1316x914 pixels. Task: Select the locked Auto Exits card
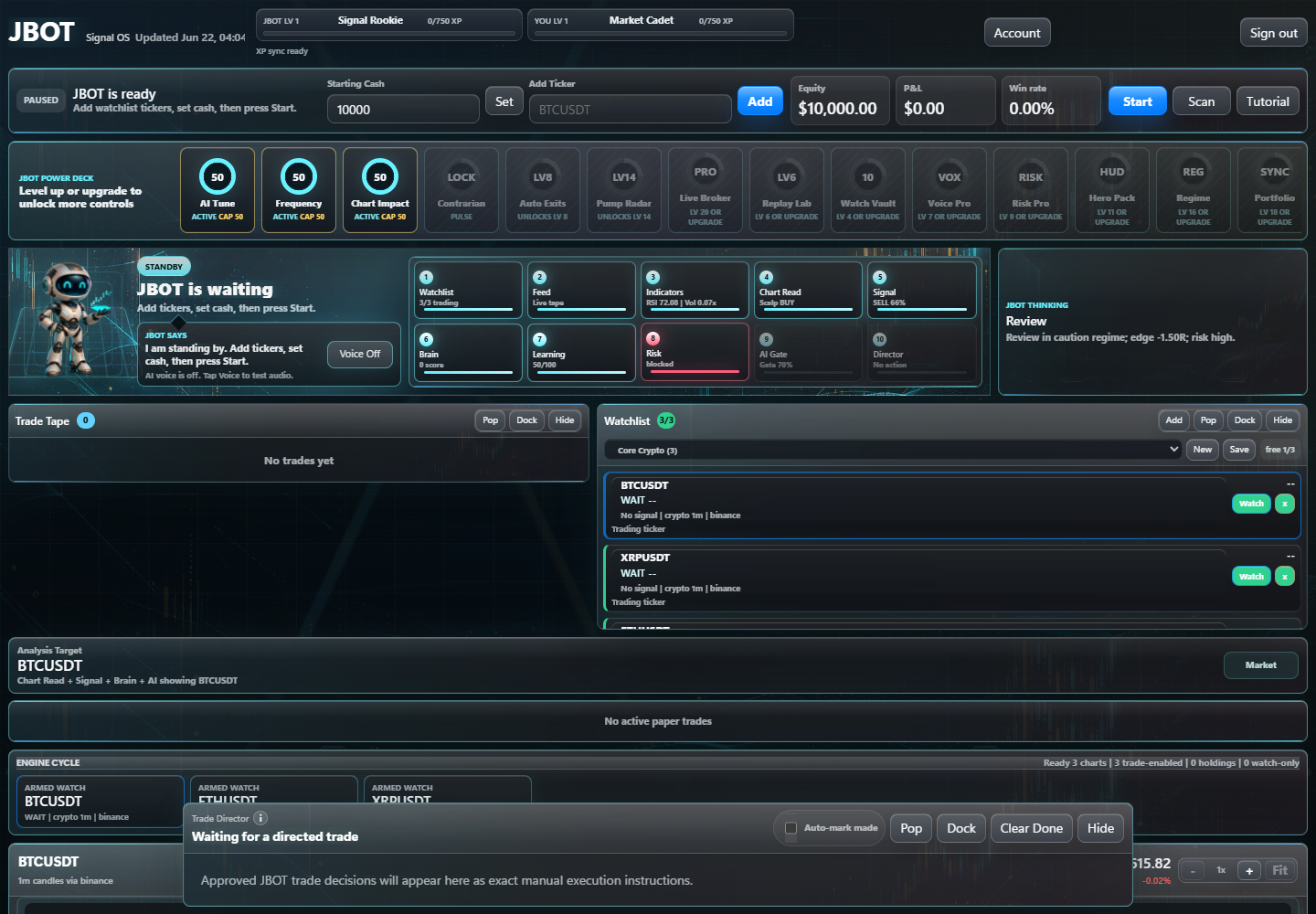(543, 190)
